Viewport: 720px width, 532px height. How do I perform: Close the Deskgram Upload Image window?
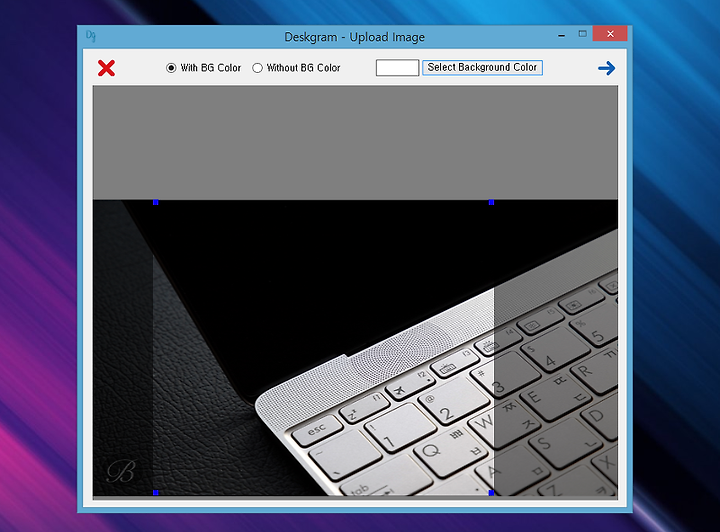tap(610, 34)
